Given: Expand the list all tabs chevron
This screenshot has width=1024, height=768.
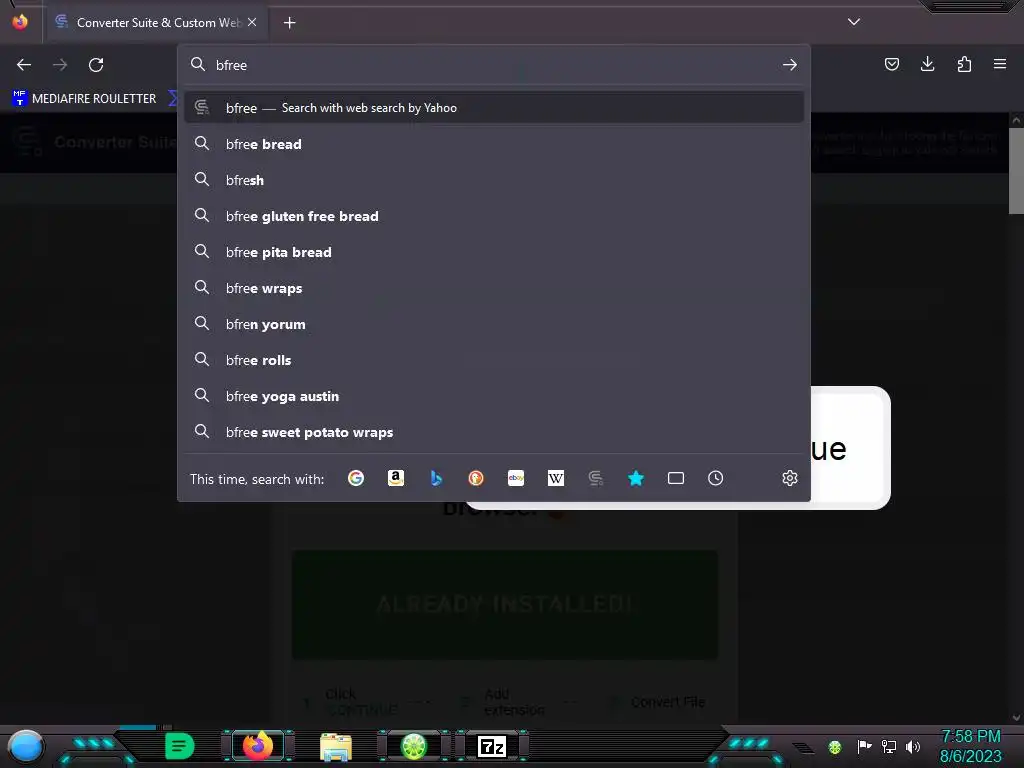Looking at the screenshot, I should tap(854, 22).
